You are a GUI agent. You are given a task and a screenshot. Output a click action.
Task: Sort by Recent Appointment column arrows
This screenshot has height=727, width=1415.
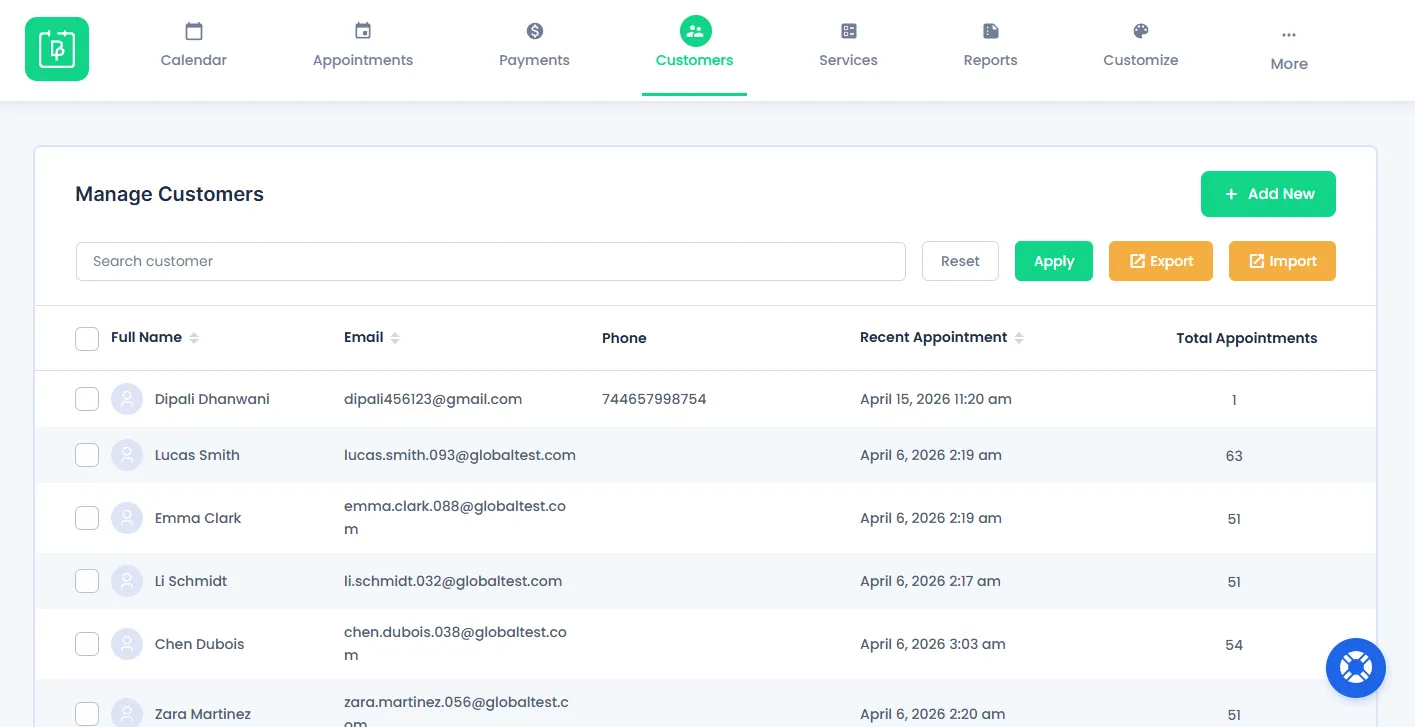pyautogui.click(x=1019, y=338)
